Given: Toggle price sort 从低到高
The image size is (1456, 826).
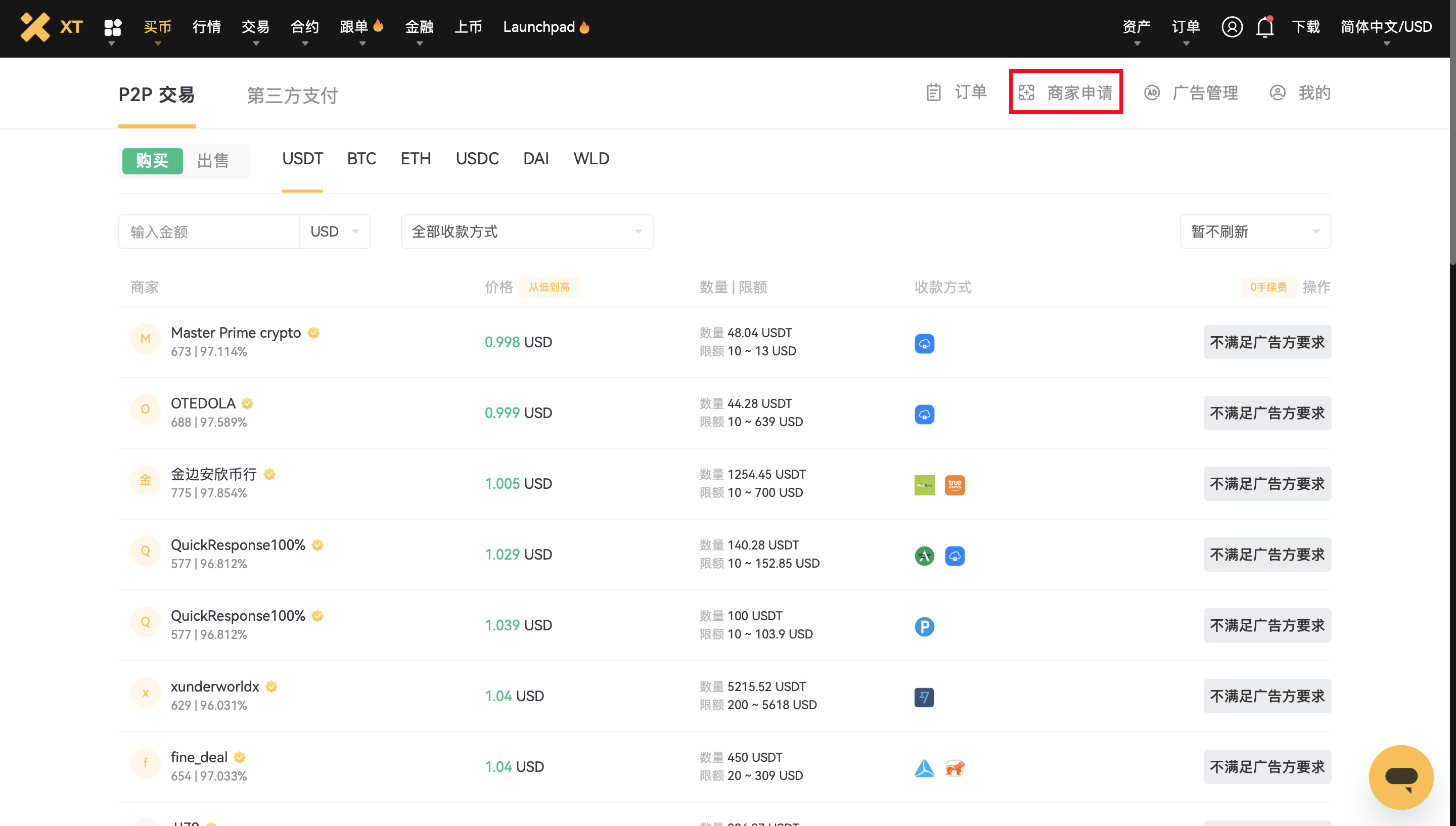Looking at the screenshot, I should (549, 287).
